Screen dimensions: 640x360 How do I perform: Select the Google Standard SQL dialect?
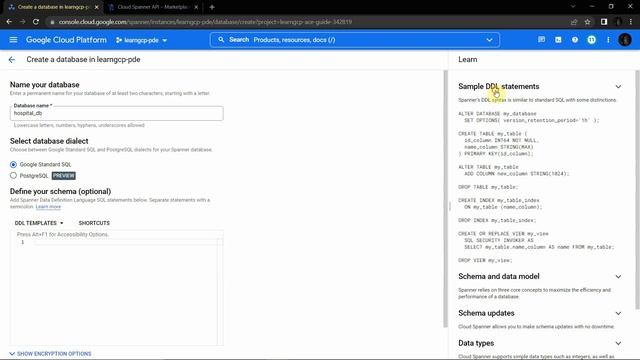(x=13, y=164)
